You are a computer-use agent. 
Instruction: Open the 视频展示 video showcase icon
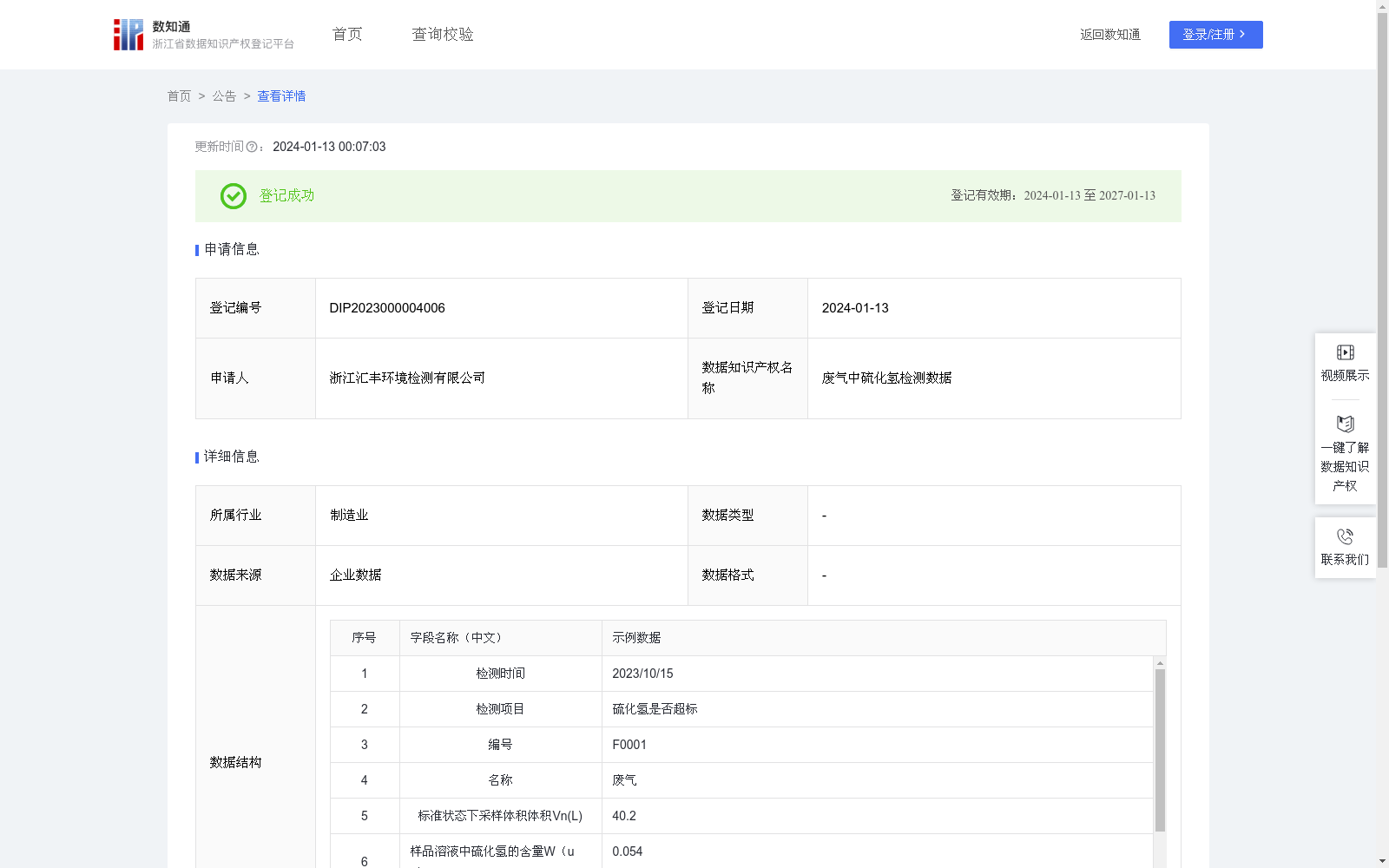pos(1345,352)
